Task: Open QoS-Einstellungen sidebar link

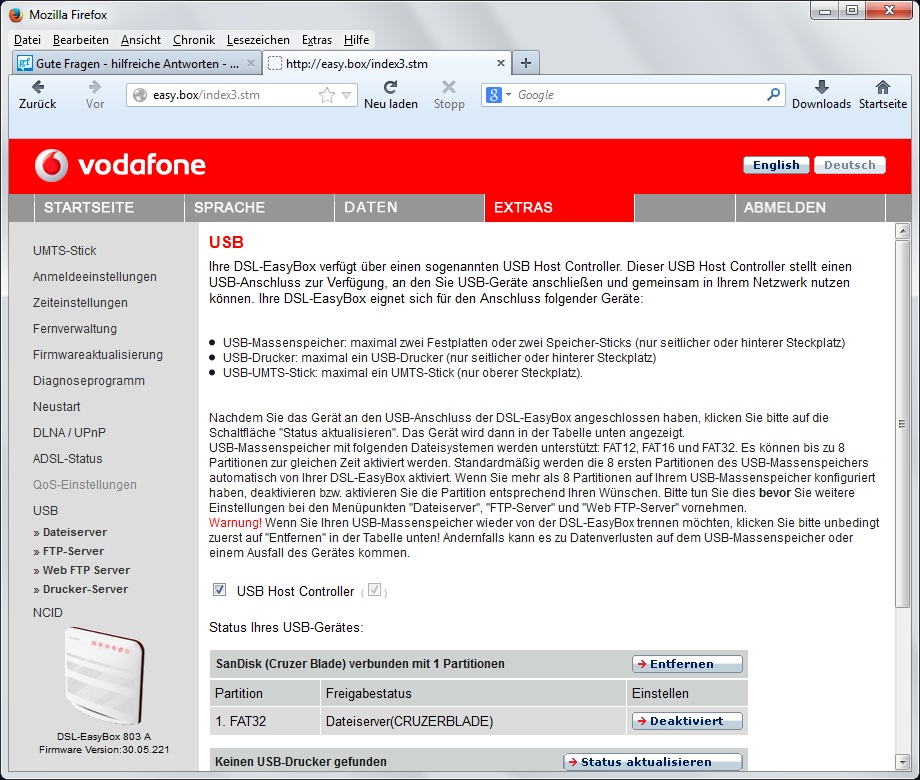Action: pyautogui.click(x=84, y=485)
